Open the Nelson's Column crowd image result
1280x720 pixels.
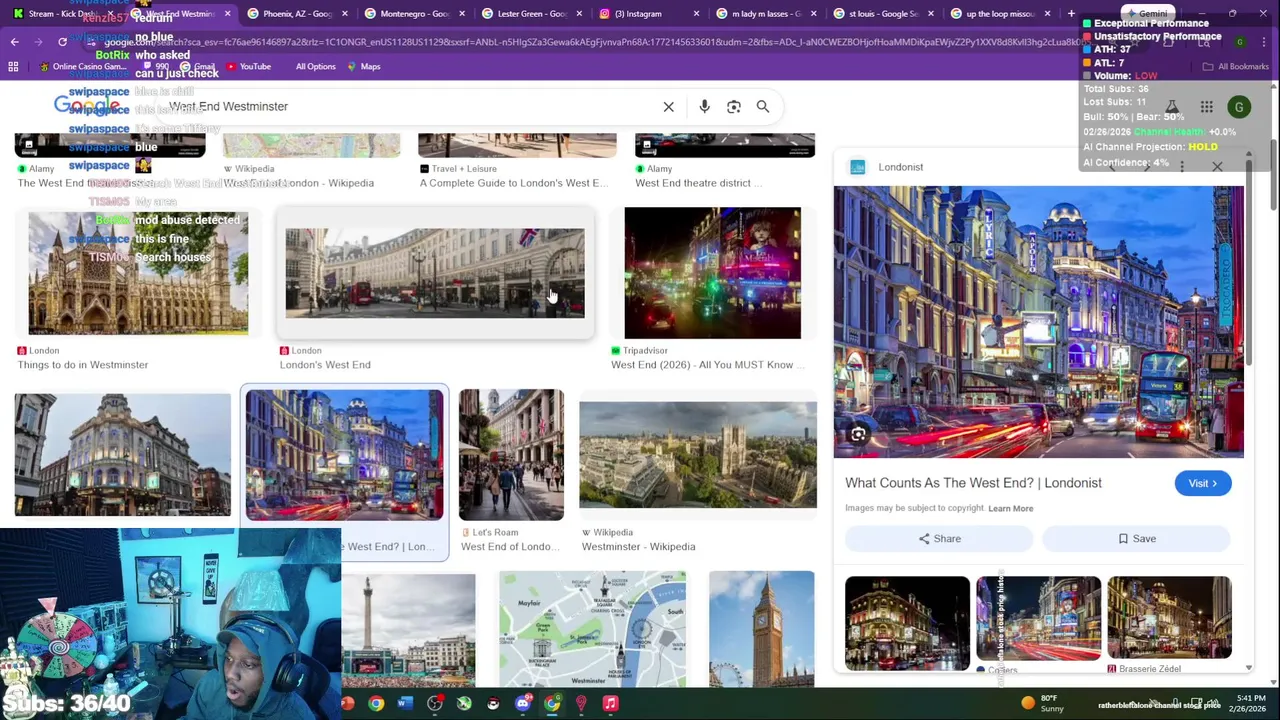click(408, 629)
